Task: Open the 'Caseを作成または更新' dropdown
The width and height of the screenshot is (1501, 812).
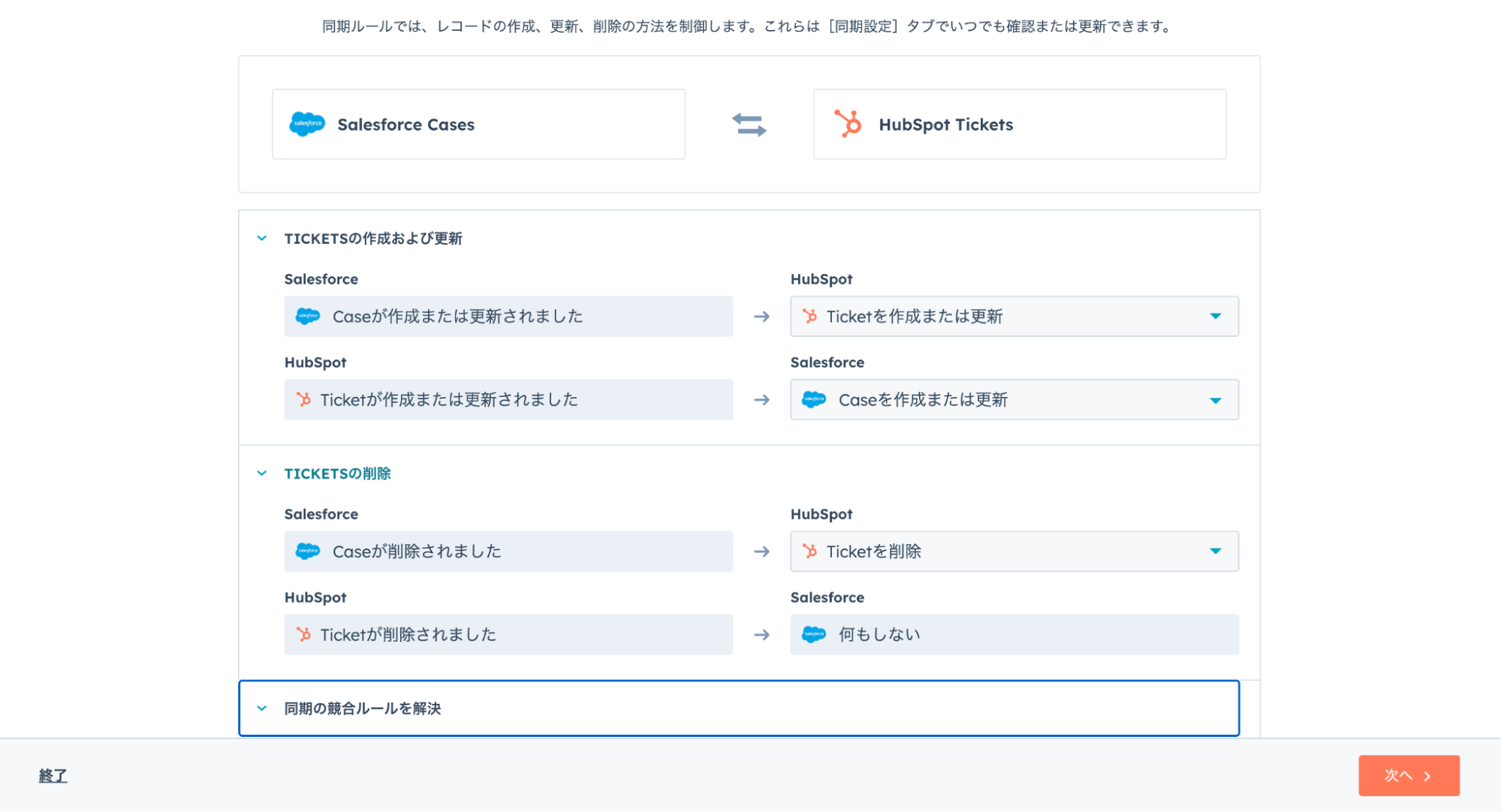Action: [1014, 400]
